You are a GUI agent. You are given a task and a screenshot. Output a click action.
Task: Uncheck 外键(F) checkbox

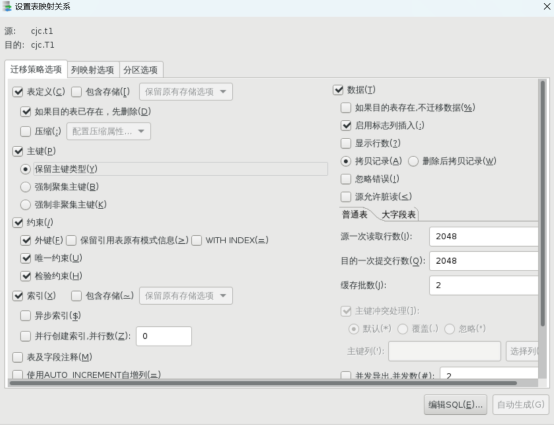(x=25, y=241)
